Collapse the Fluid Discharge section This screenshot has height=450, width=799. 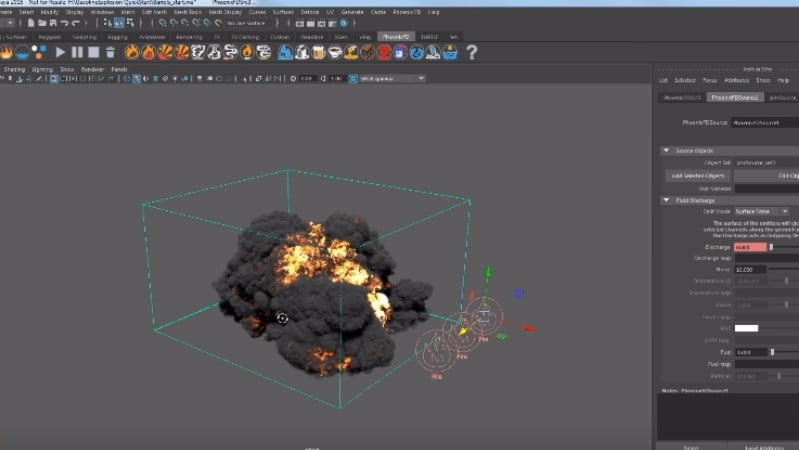[666, 200]
